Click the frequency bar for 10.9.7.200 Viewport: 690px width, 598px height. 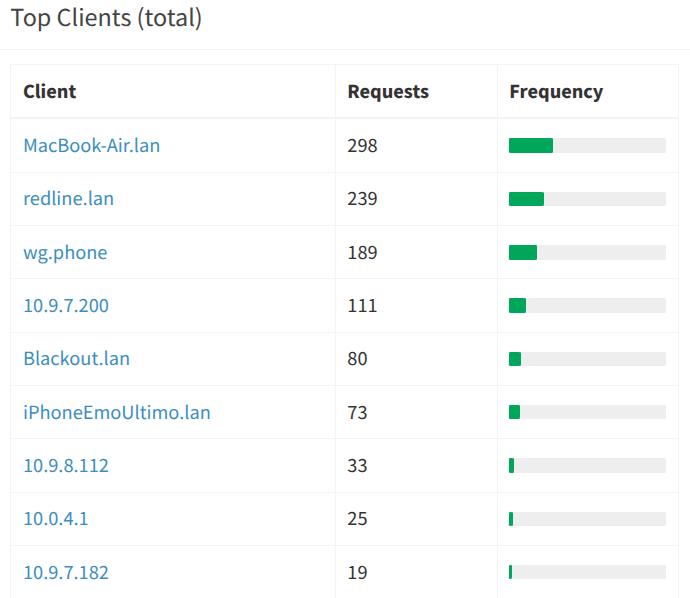(587, 305)
